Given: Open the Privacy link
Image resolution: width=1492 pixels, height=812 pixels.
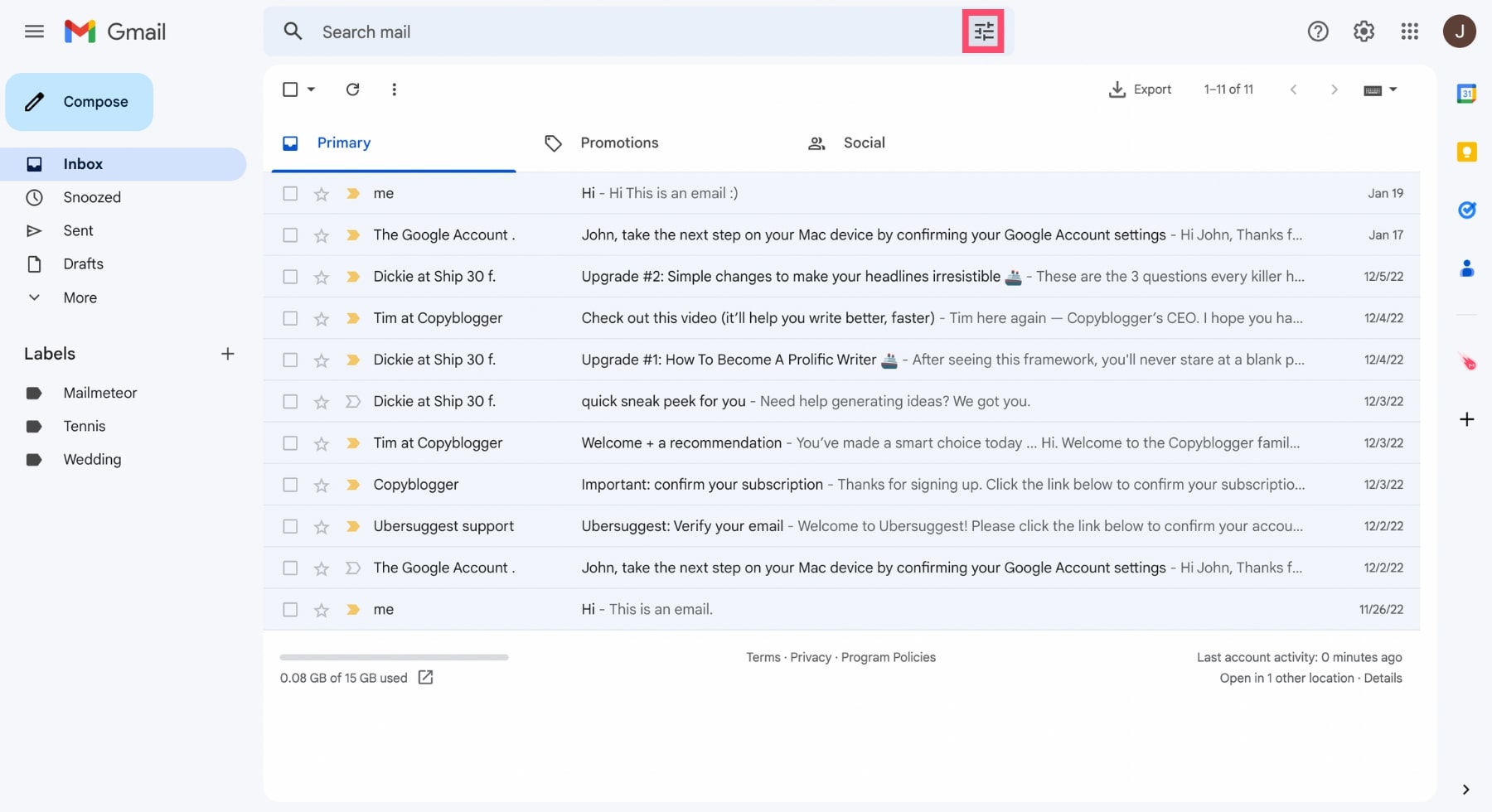Looking at the screenshot, I should (x=811, y=657).
